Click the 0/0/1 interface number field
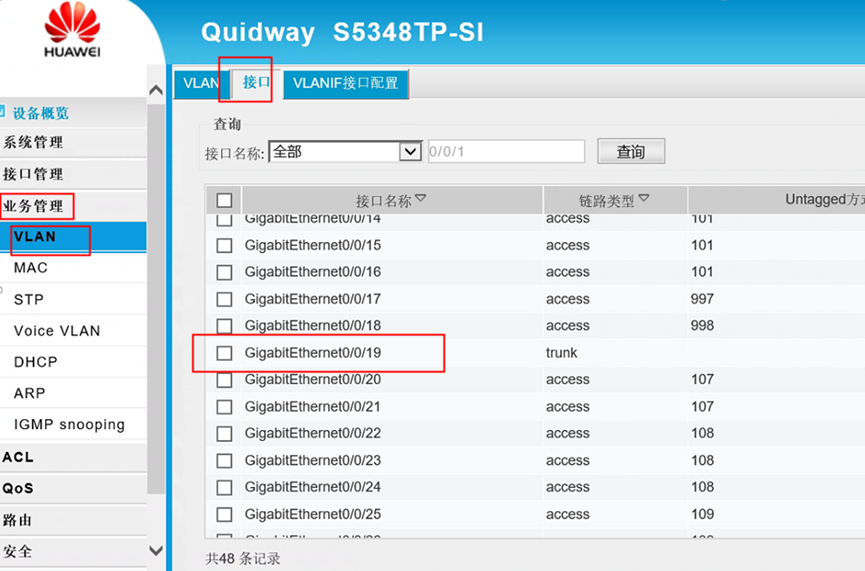The width and height of the screenshot is (865, 571). 506,151
